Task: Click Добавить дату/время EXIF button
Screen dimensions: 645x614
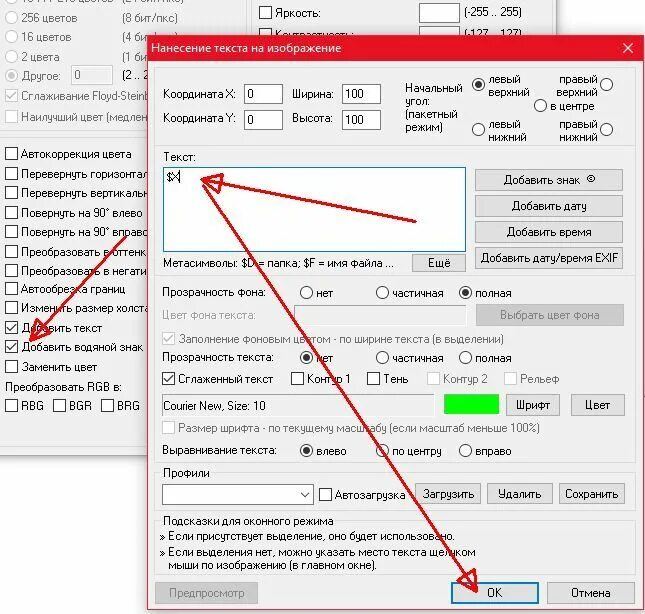Action: click(x=549, y=258)
